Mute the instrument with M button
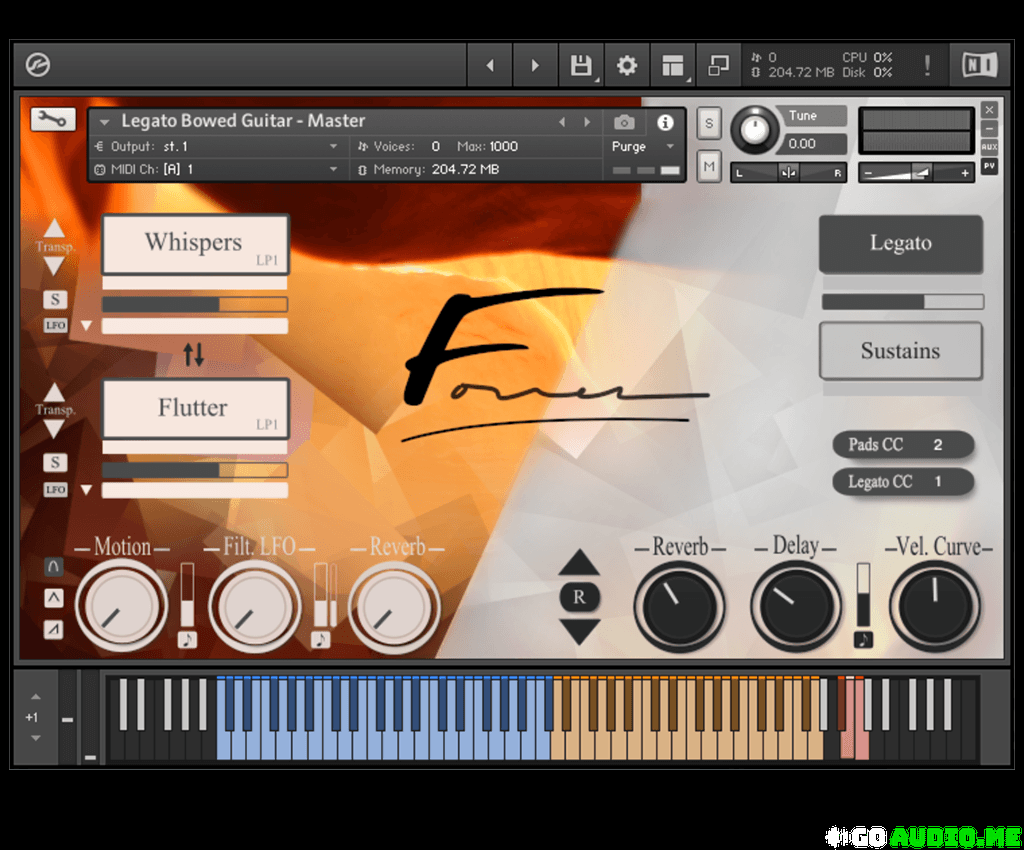 (709, 166)
